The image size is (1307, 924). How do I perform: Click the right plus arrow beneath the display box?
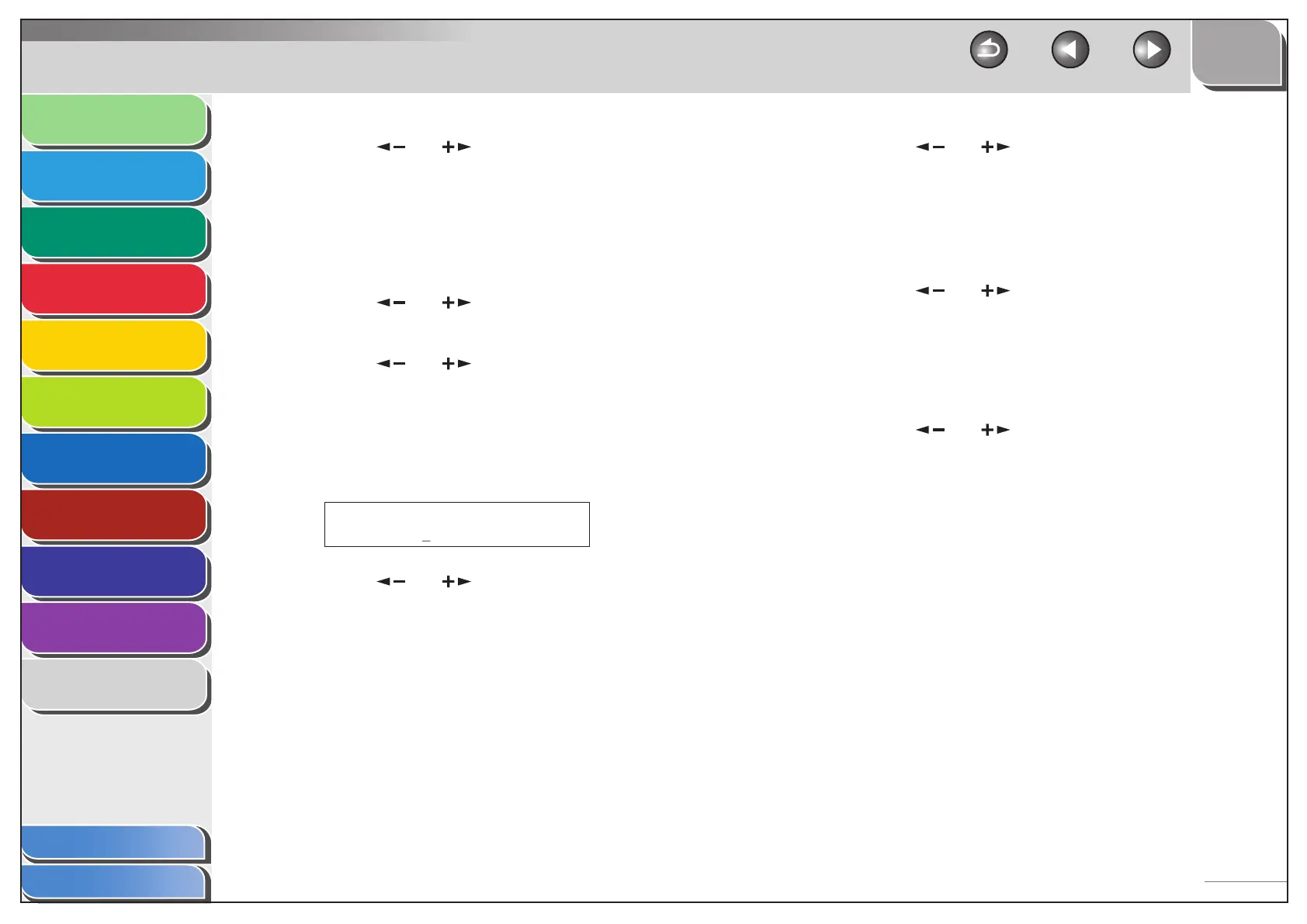click(456, 581)
